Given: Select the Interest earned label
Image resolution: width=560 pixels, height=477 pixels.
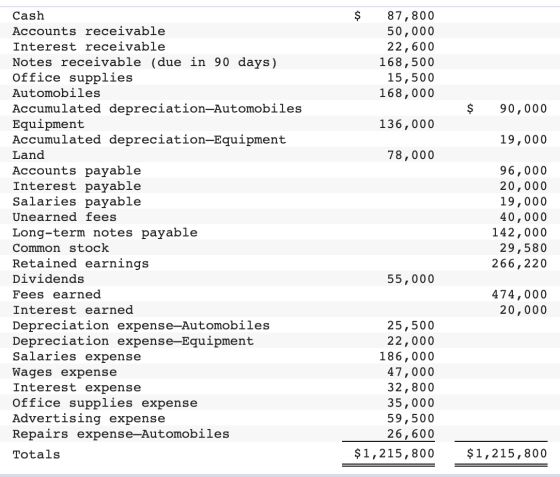Looking at the screenshot, I should pos(72,310).
